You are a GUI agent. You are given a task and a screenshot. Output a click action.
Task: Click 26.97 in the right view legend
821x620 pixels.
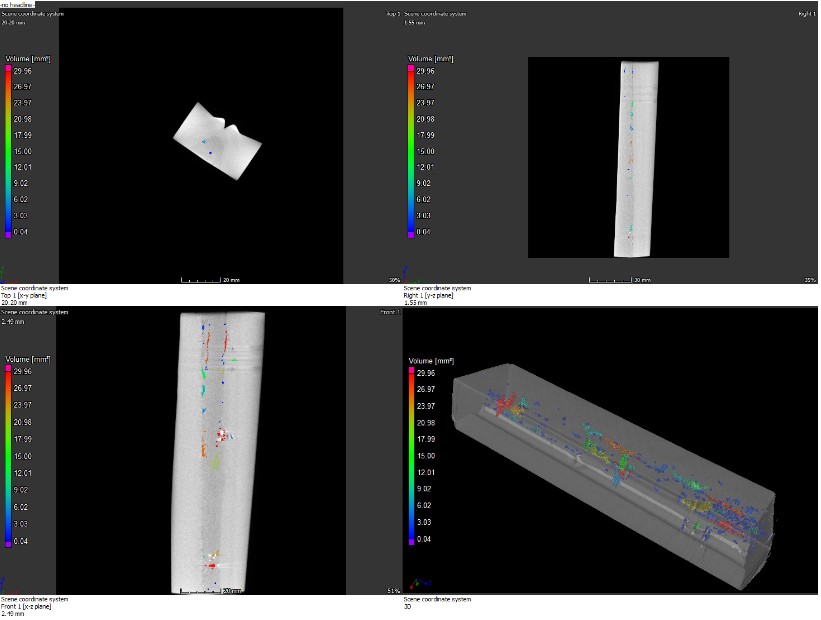click(x=426, y=86)
